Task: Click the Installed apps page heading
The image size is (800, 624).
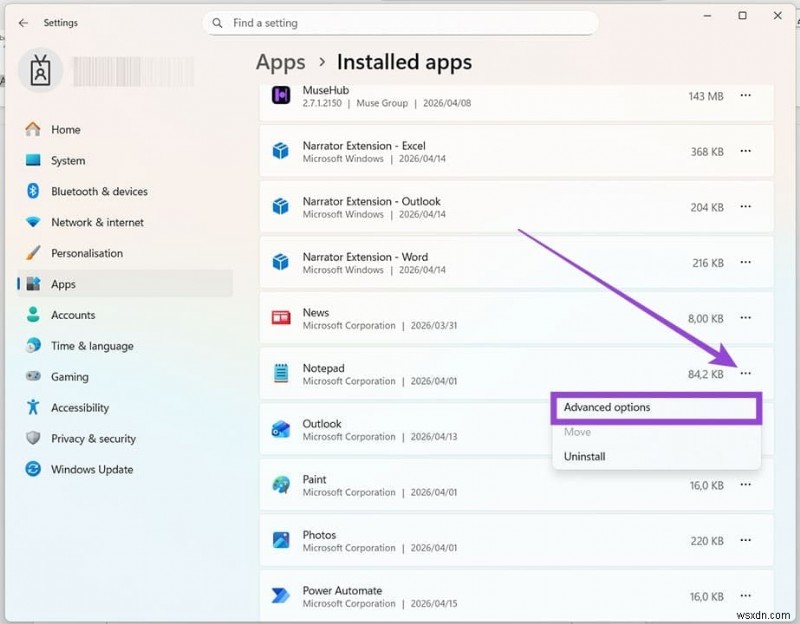Action: (404, 62)
